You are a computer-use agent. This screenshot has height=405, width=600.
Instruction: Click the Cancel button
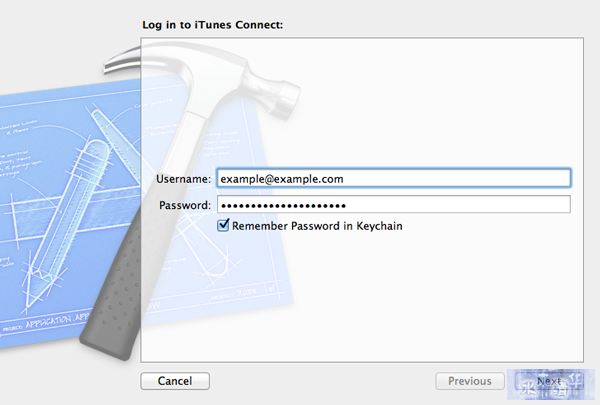click(x=175, y=381)
